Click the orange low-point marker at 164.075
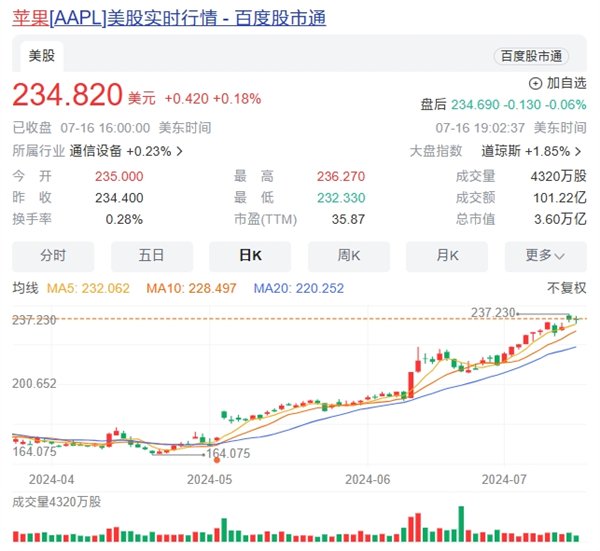Viewport: 600px width, 551px height. pyautogui.click(x=217, y=460)
